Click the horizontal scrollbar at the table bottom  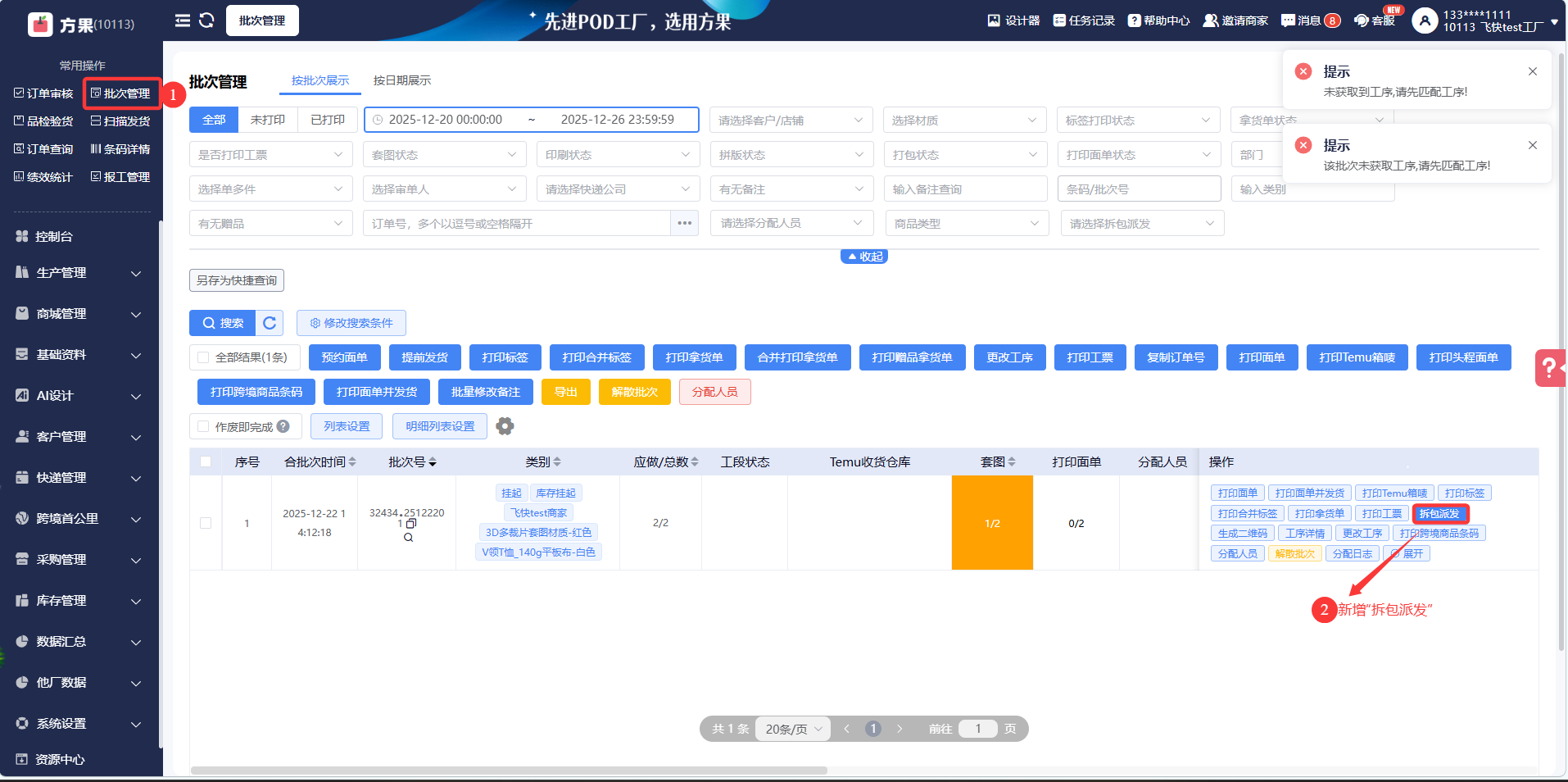pos(509,771)
